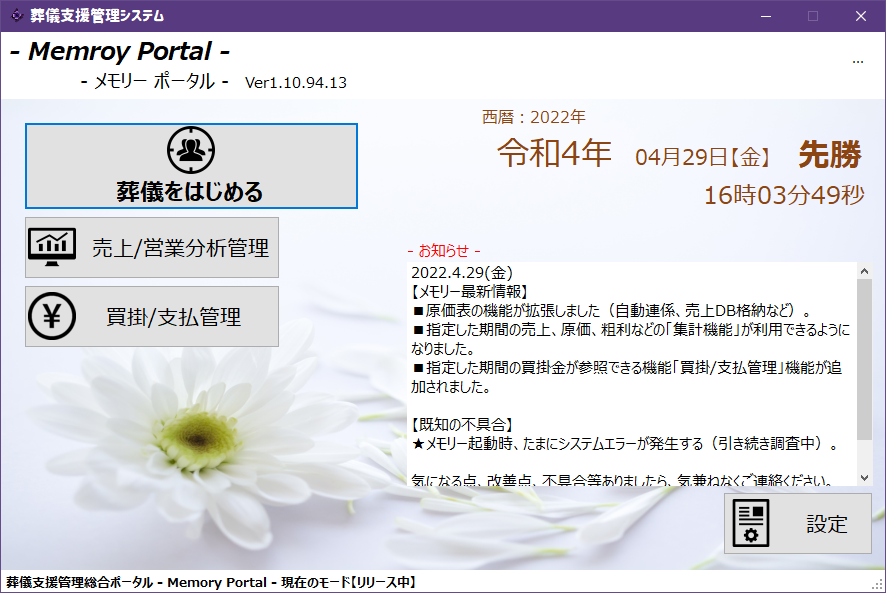Click the monitor chart icon for sales analysis
Image resolution: width=886 pixels, height=593 pixels.
point(52,246)
